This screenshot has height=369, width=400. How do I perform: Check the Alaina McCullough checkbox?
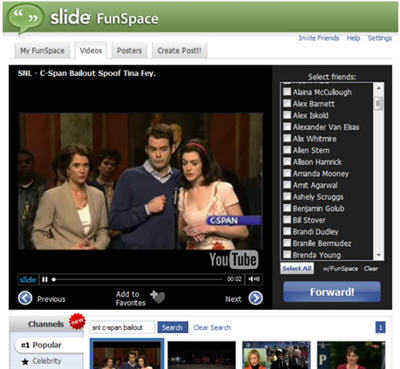pos(287,92)
